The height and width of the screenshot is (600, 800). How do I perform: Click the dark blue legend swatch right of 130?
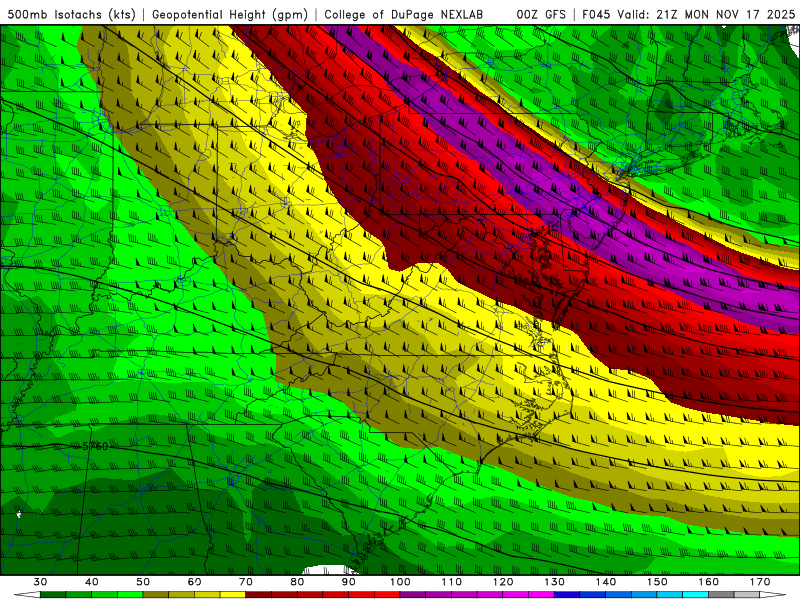[x=567, y=595]
